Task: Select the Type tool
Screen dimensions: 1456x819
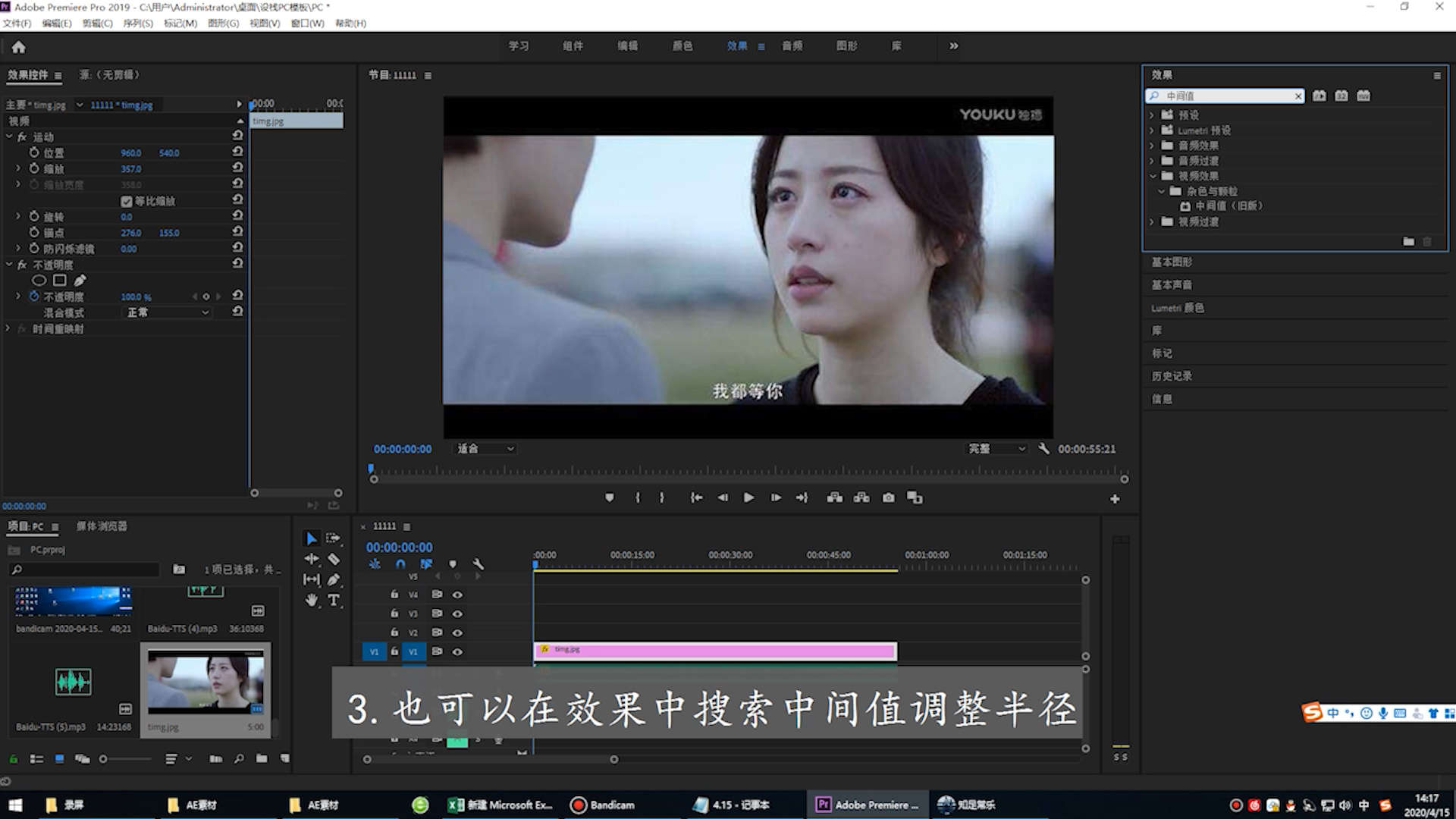Action: click(334, 600)
